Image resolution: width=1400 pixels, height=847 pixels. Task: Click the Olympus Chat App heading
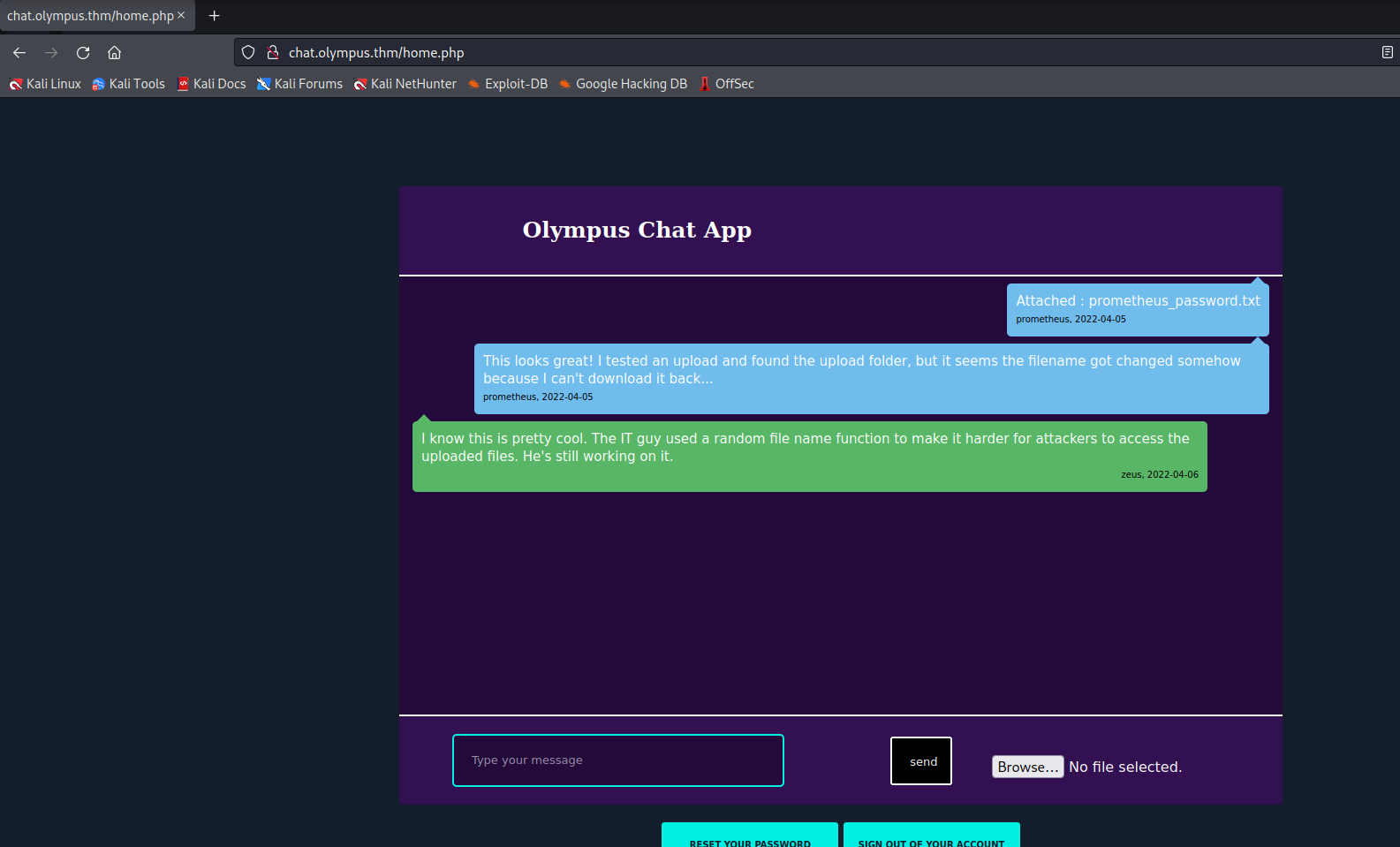(637, 230)
